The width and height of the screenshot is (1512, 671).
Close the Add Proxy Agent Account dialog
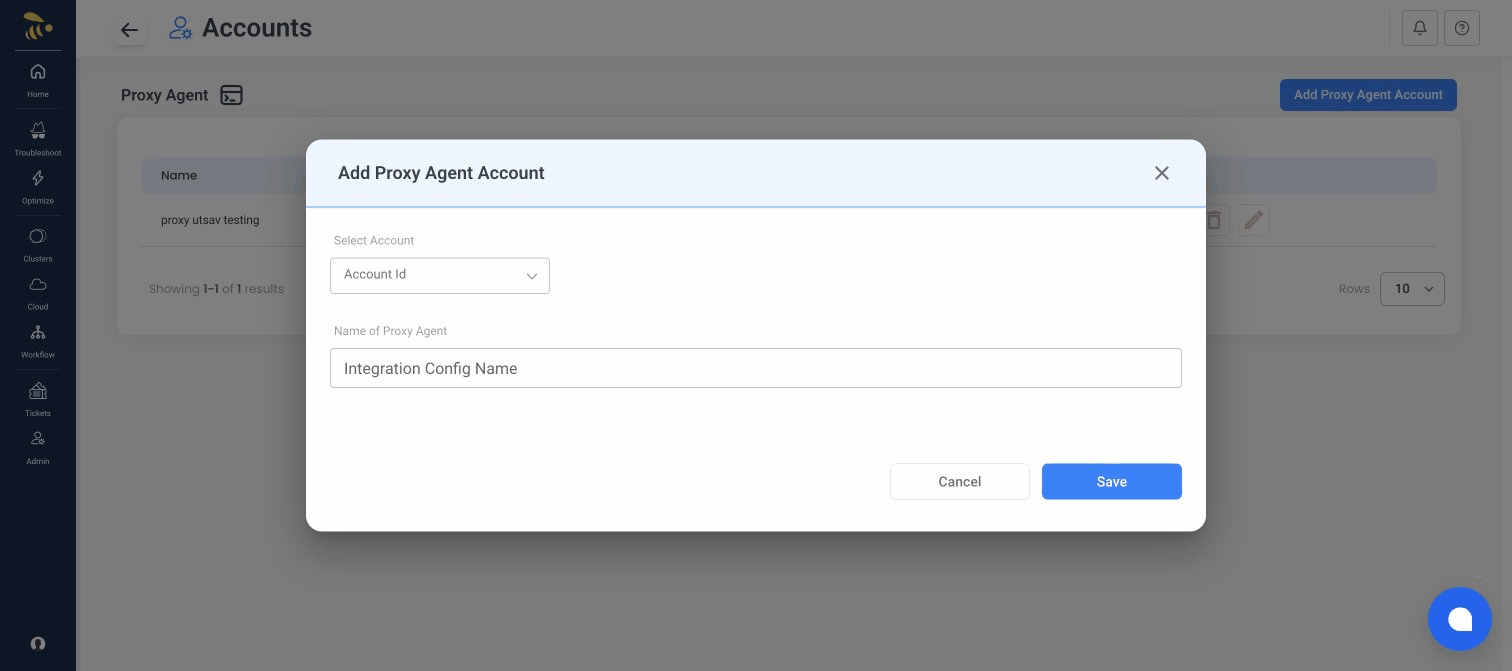pyautogui.click(x=1162, y=173)
